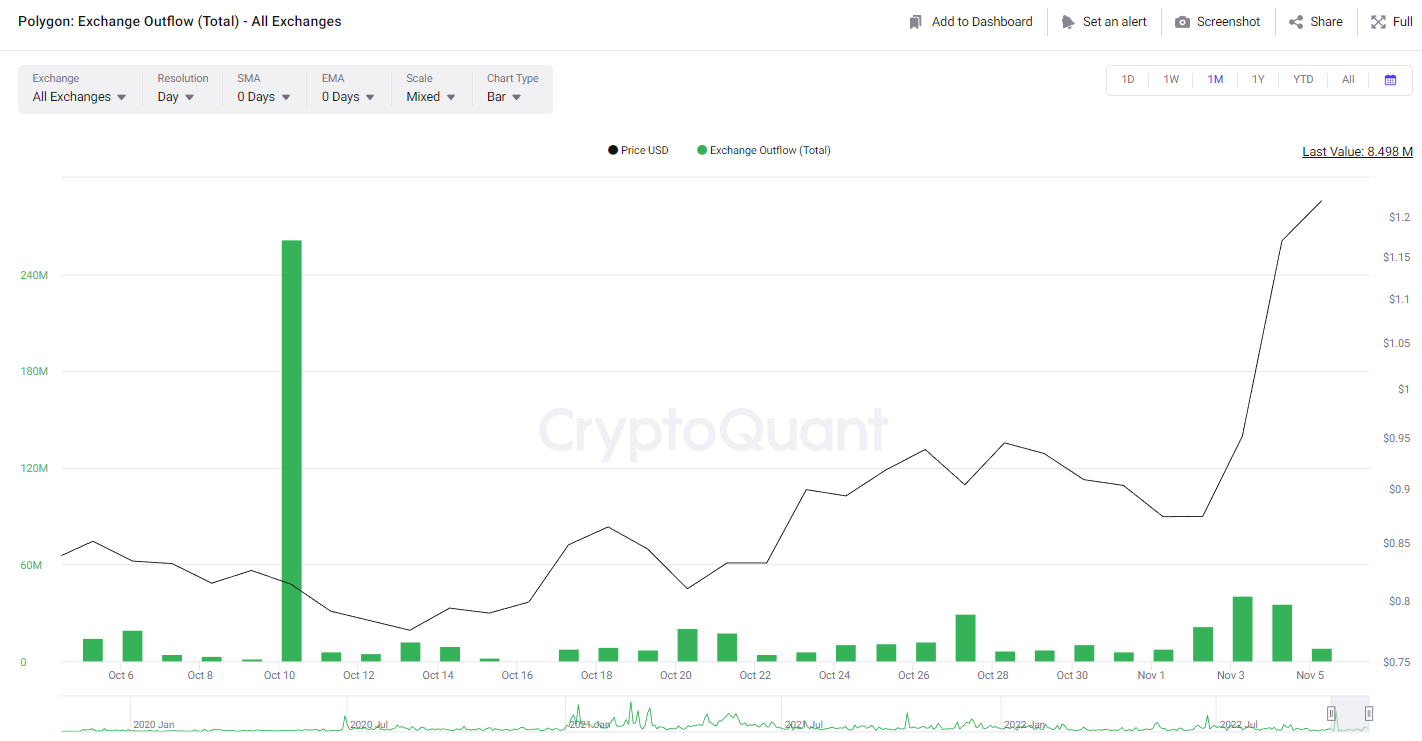Switch to the YTD time range
The height and width of the screenshot is (741, 1422).
1303,80
